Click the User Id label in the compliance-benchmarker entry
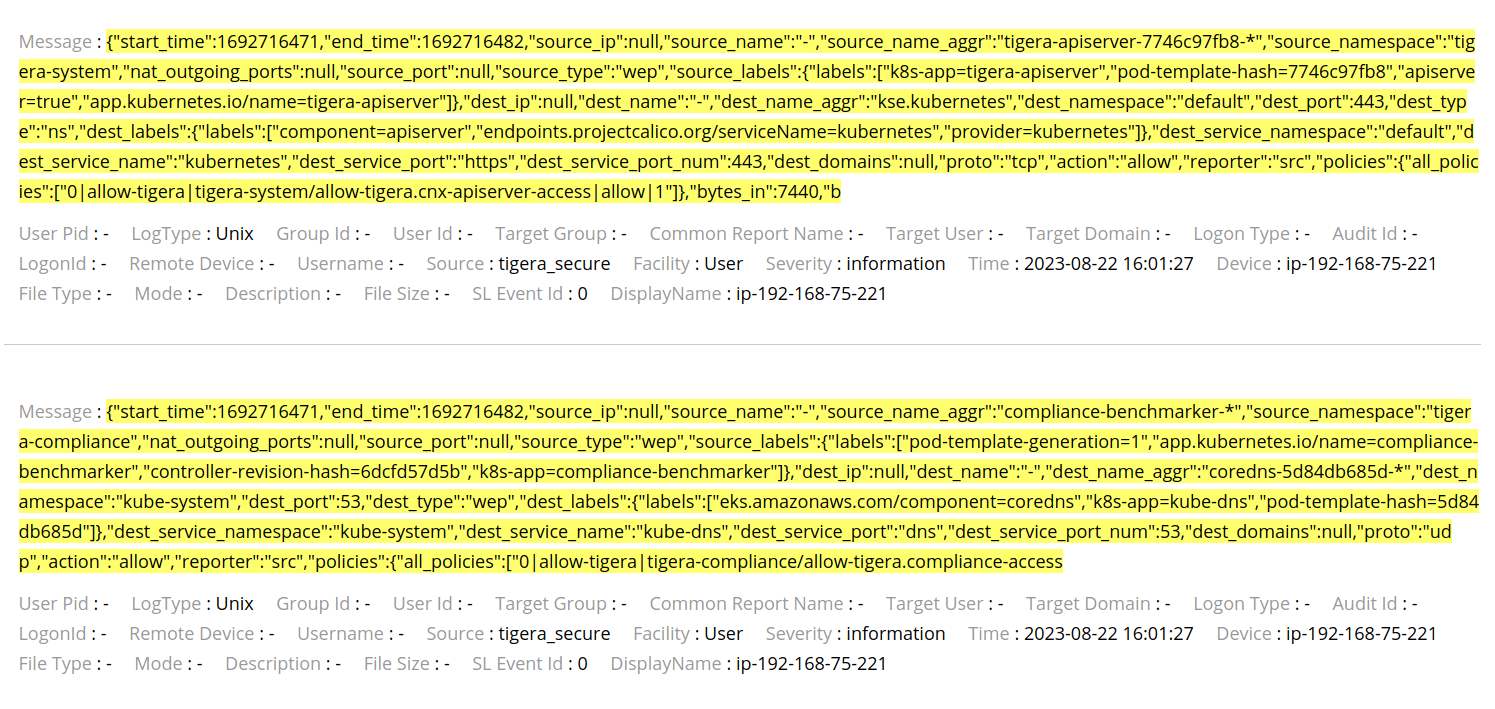Image resolution: width=1495 pixels, height=709 pixels. (423, 604)
